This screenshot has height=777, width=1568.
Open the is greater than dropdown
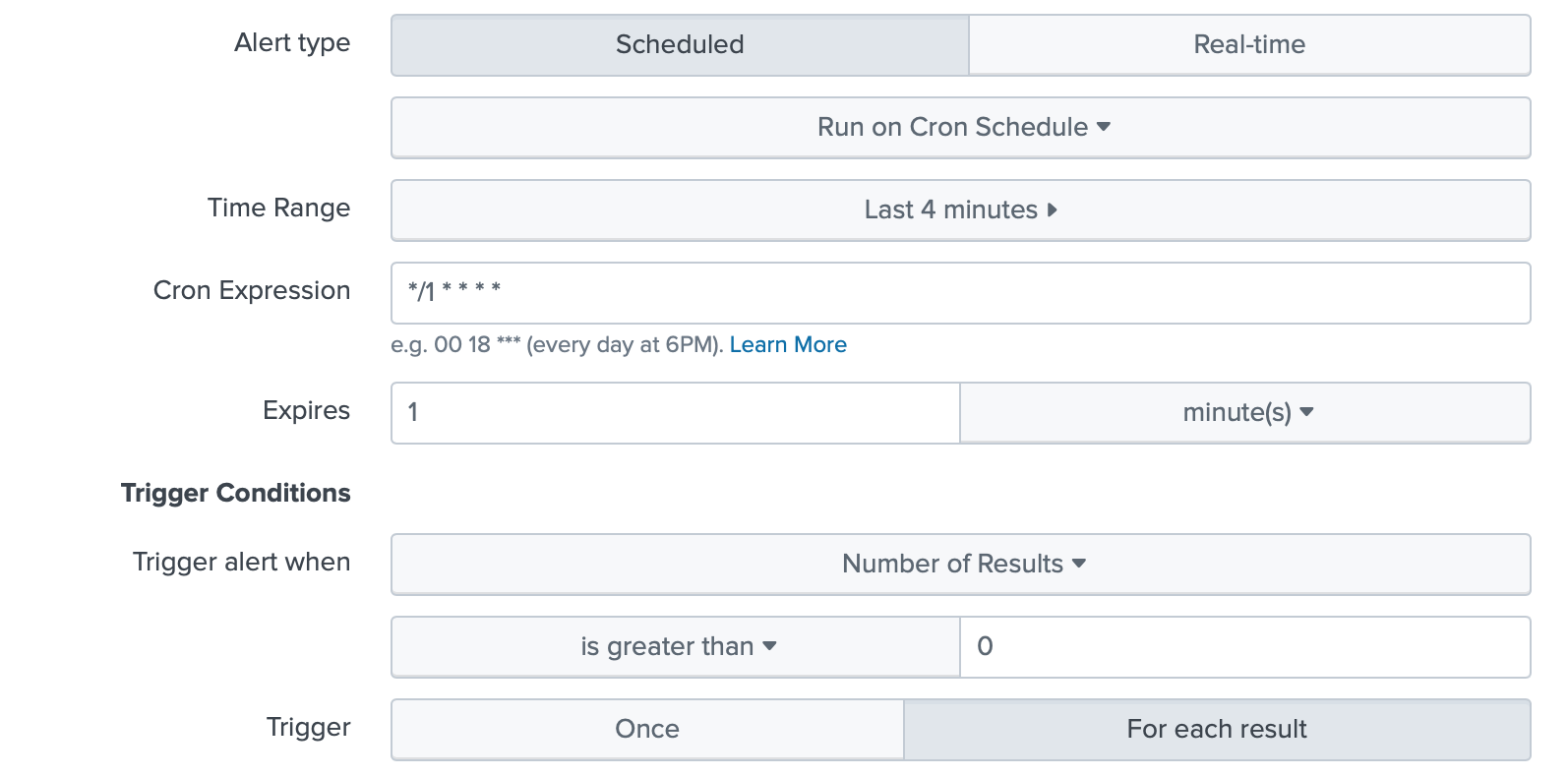pyautogui.click(x=666, y=647)
